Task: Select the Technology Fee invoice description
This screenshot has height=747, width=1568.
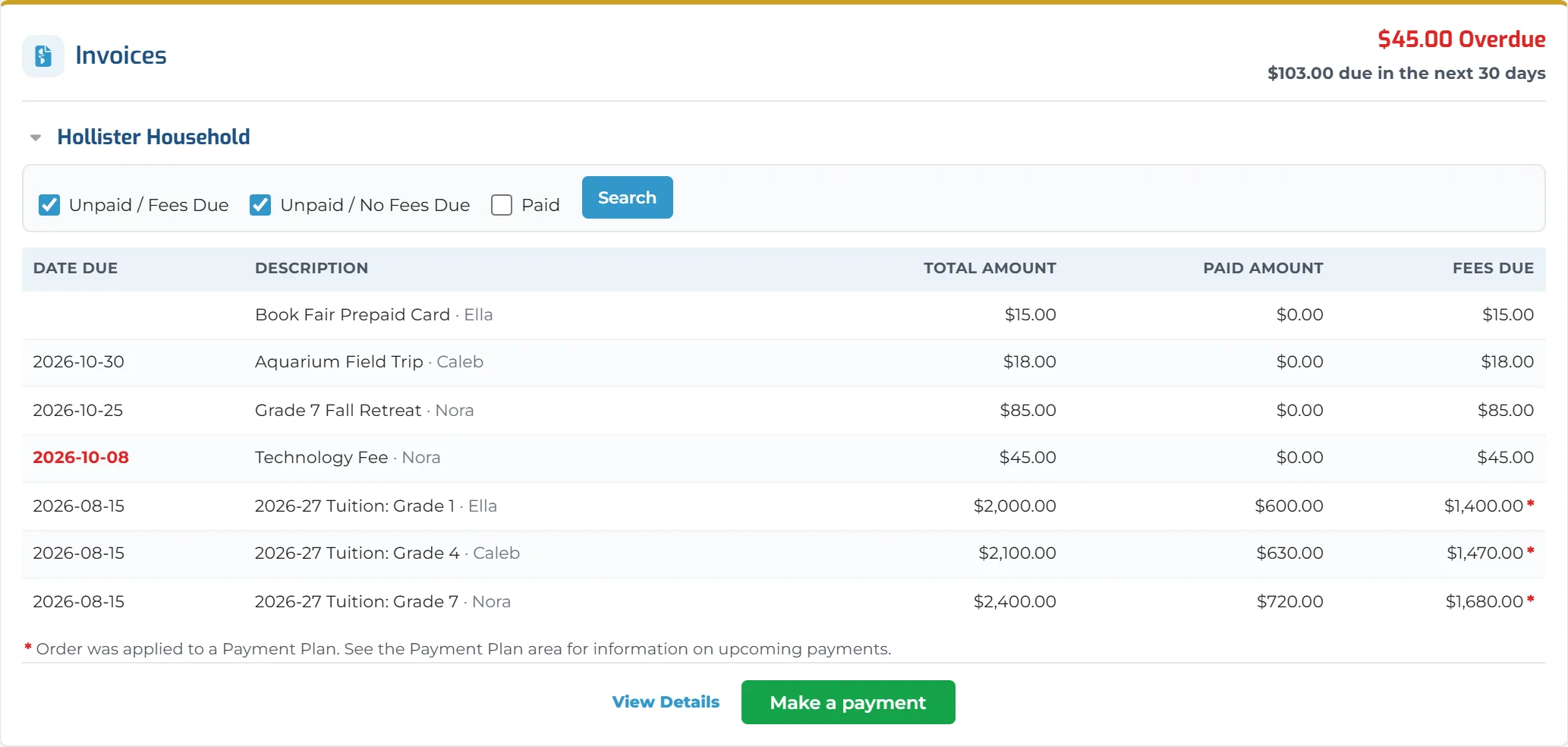Action: click(x=348, y=458)
